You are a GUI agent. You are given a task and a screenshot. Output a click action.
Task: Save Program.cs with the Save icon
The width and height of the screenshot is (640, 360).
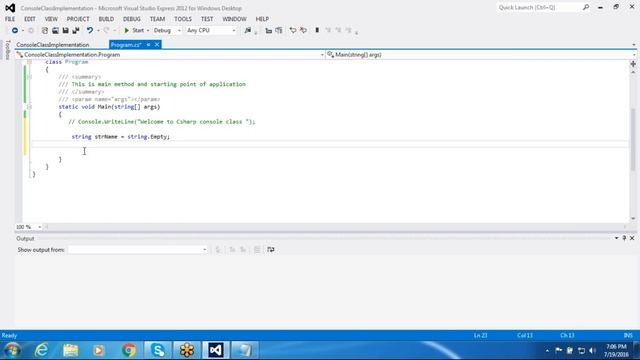point(65,31)
